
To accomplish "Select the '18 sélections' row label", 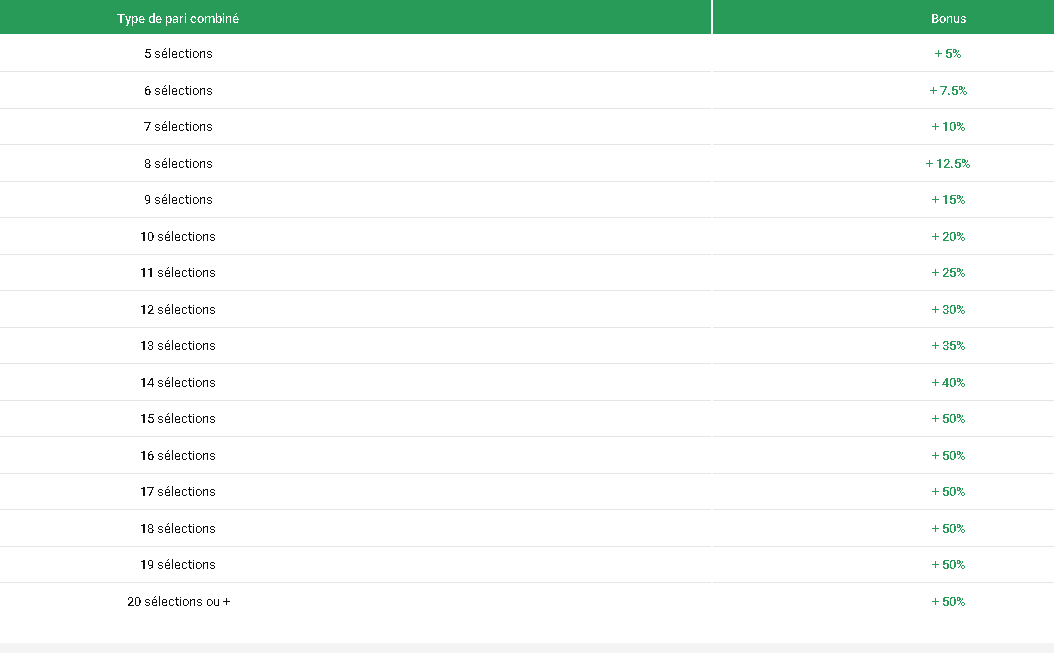I will click(x=178, y=529).
